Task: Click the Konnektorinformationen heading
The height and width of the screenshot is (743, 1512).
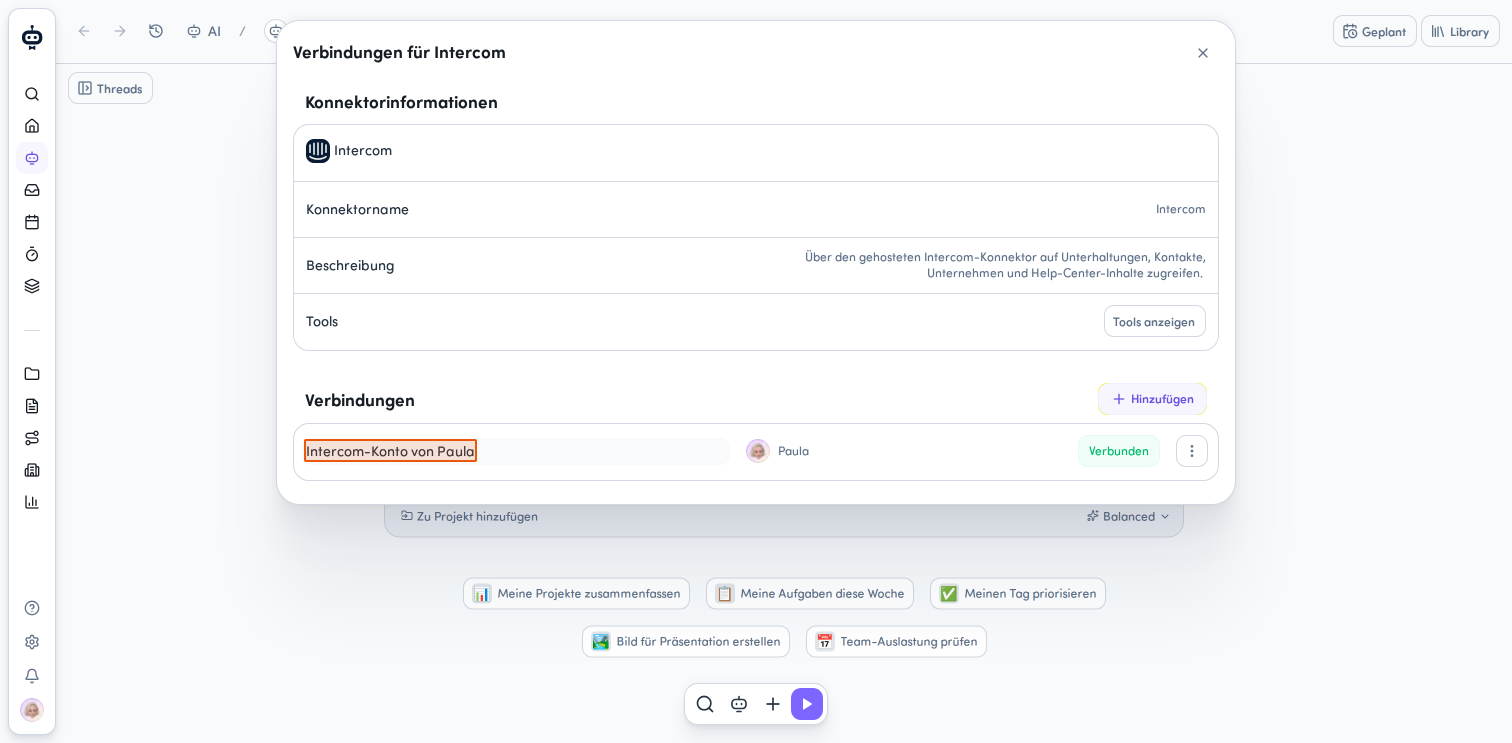Action: [401, 102]
